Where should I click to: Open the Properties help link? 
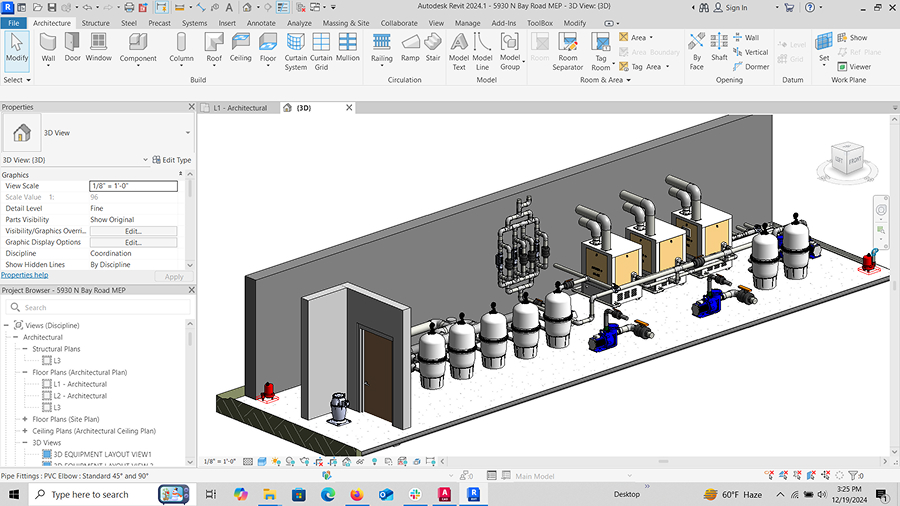25,275
